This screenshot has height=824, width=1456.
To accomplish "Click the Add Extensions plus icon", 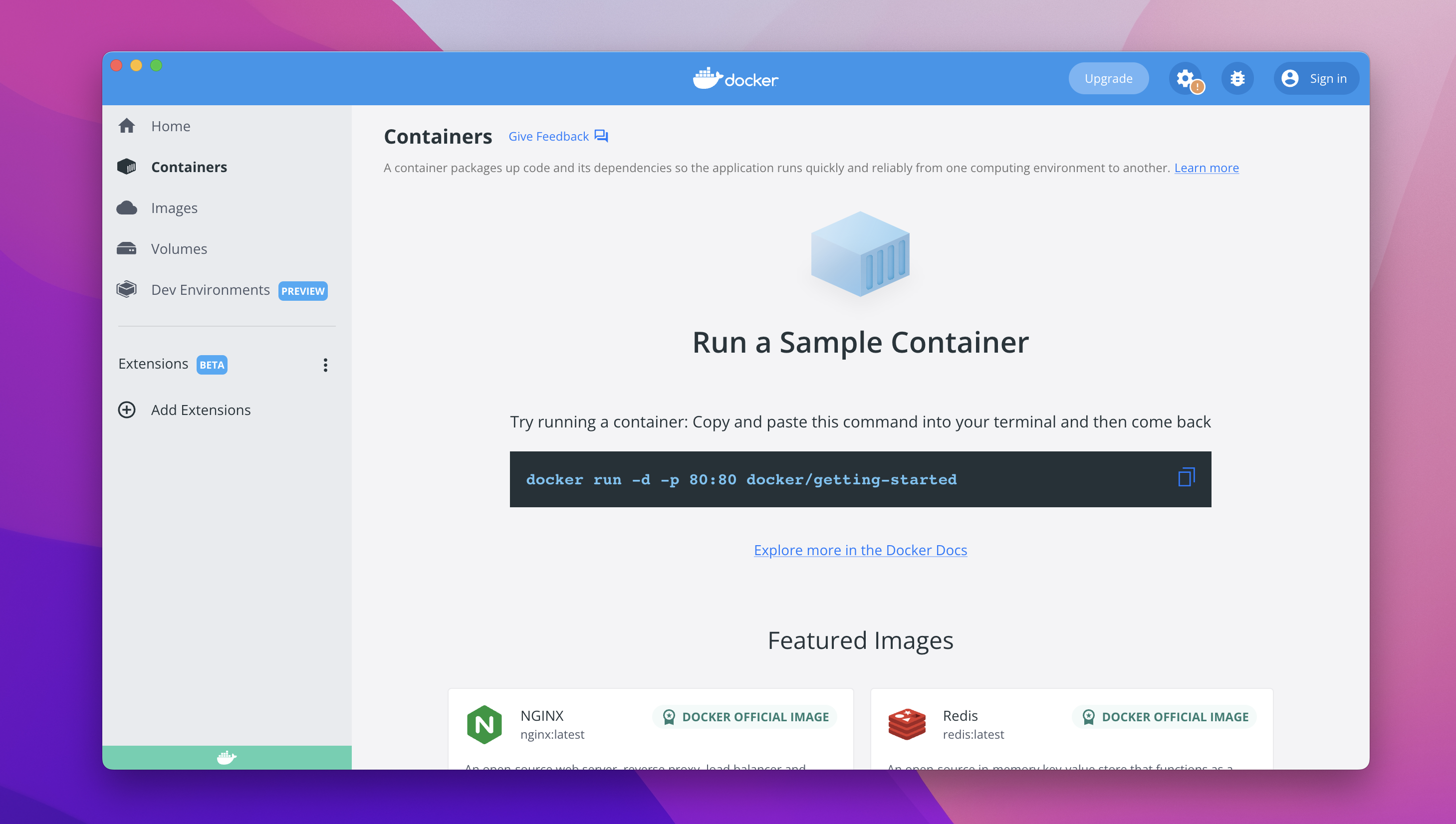I will pos(126,410).
